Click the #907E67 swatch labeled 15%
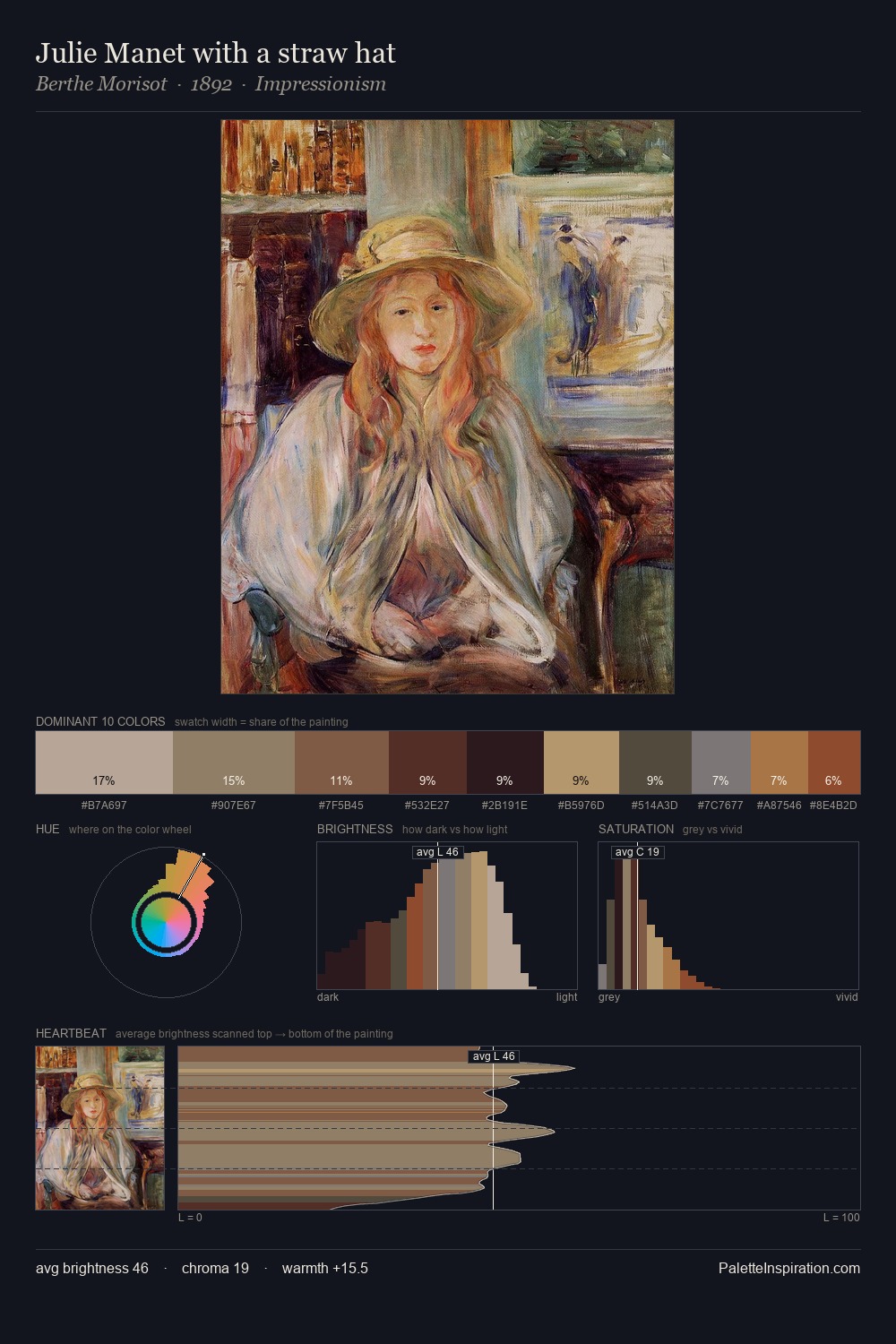This screenshot has width=896, height=1344. click(234, 762)
